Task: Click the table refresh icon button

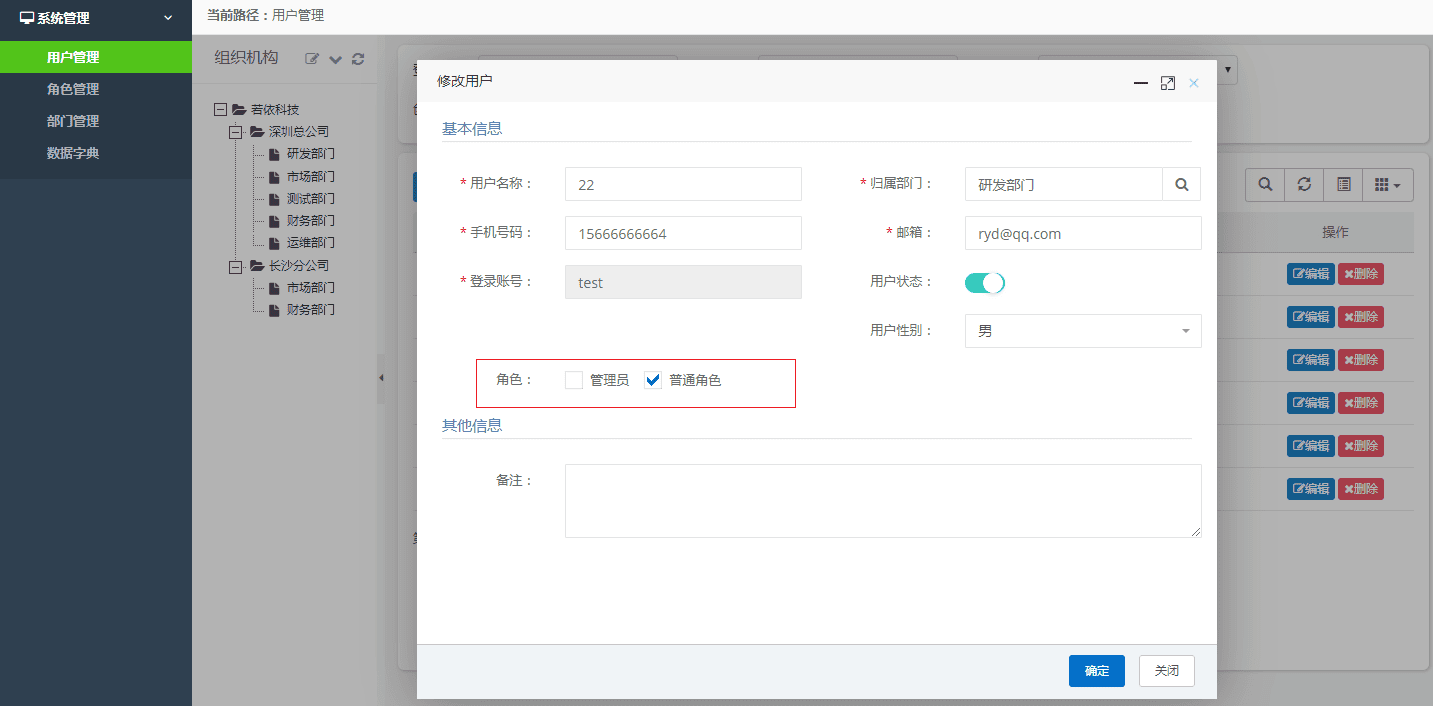Action: pos(1304,184)
